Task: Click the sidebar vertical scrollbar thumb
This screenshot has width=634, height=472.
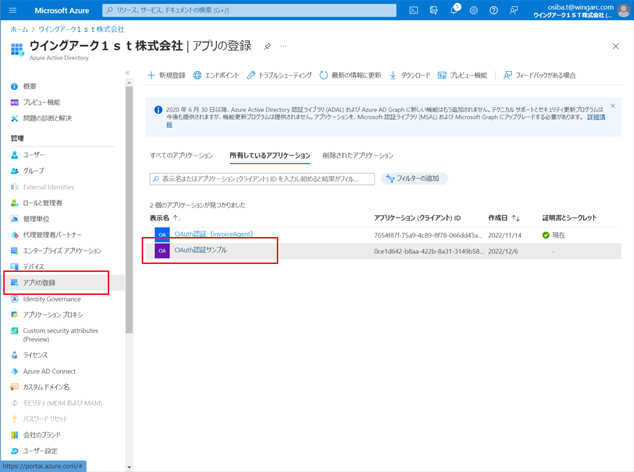Action: [129, 210]
